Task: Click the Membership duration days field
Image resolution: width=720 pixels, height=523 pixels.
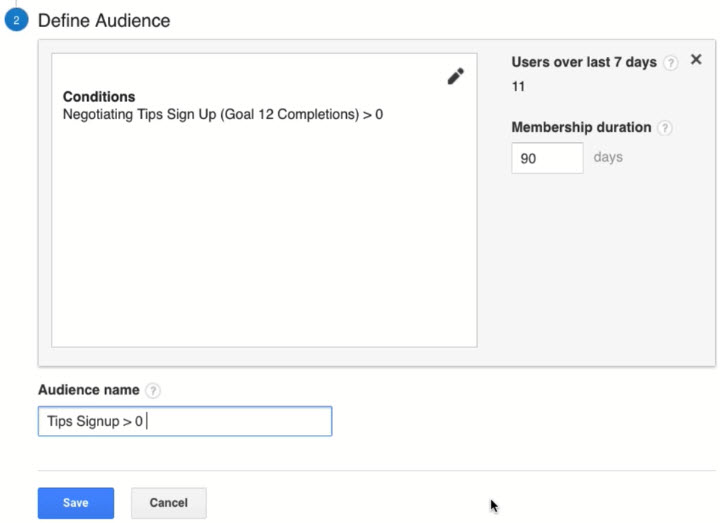Action: 547,158
